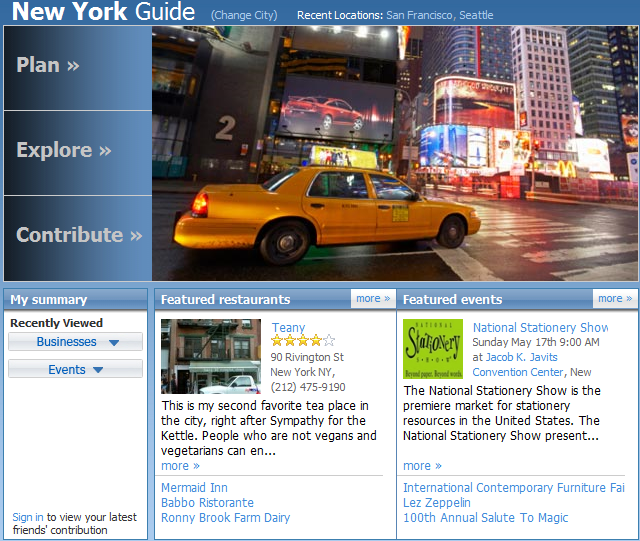Click the date Sunday May 17th 9:00 AM
This screenshot has height=541, width=640.
[x=536, y=342]
